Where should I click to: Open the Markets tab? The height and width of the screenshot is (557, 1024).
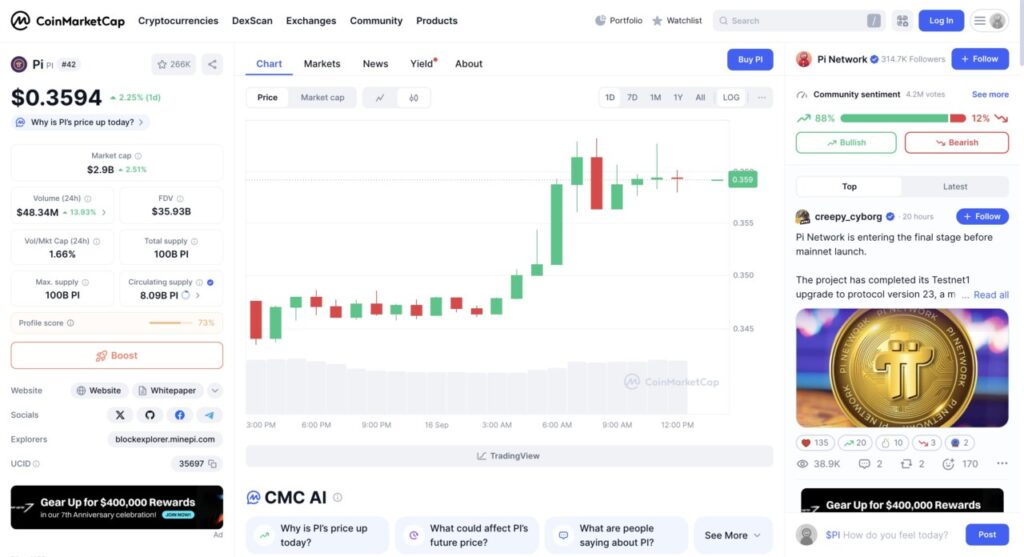tap(322, 64)
